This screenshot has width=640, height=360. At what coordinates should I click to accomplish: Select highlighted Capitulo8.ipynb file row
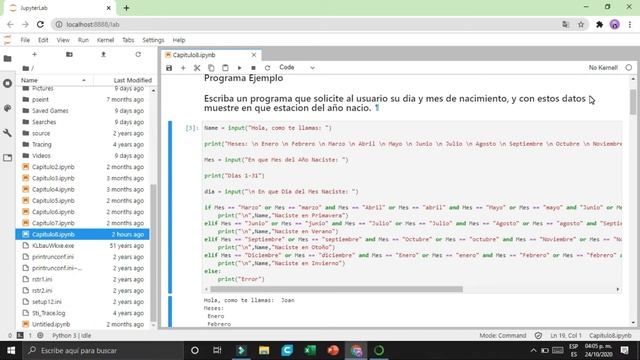[83, 234]
